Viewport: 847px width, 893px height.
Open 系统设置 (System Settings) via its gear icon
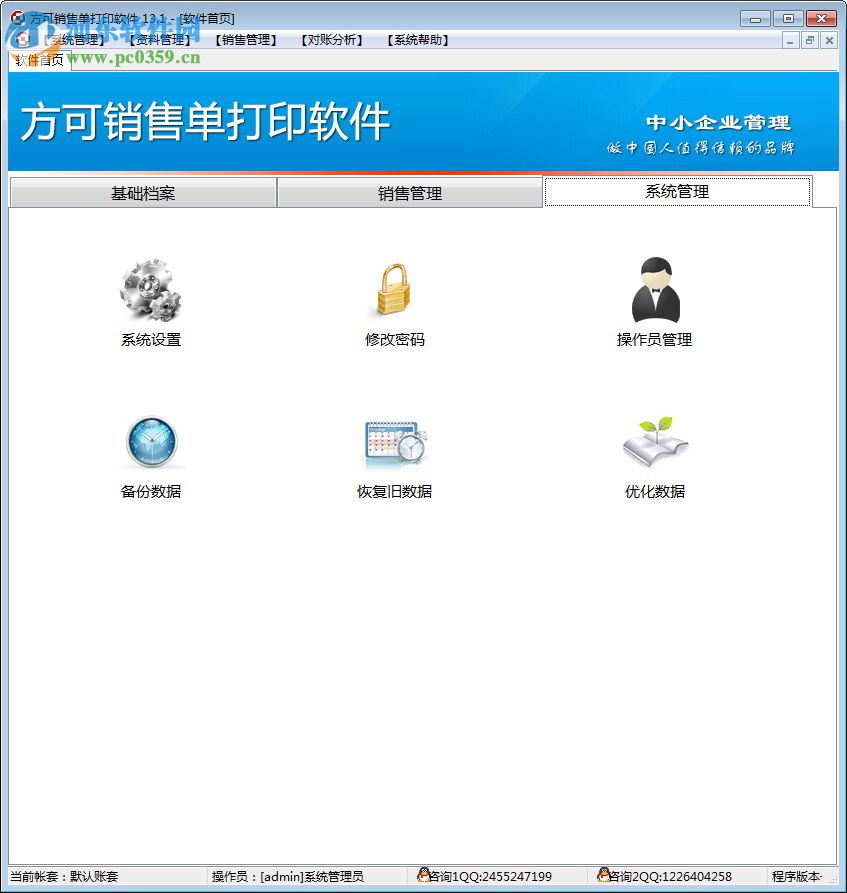[151, 290]
